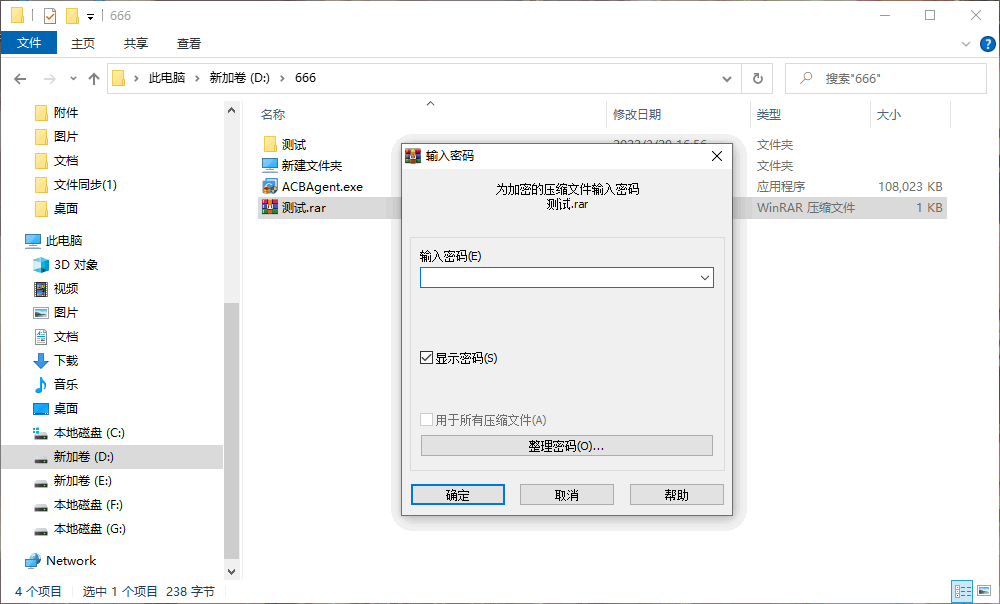1000x604 pixels.
Task: Switch to the 查看 ribbon tab
Action: tap(190, 43)
